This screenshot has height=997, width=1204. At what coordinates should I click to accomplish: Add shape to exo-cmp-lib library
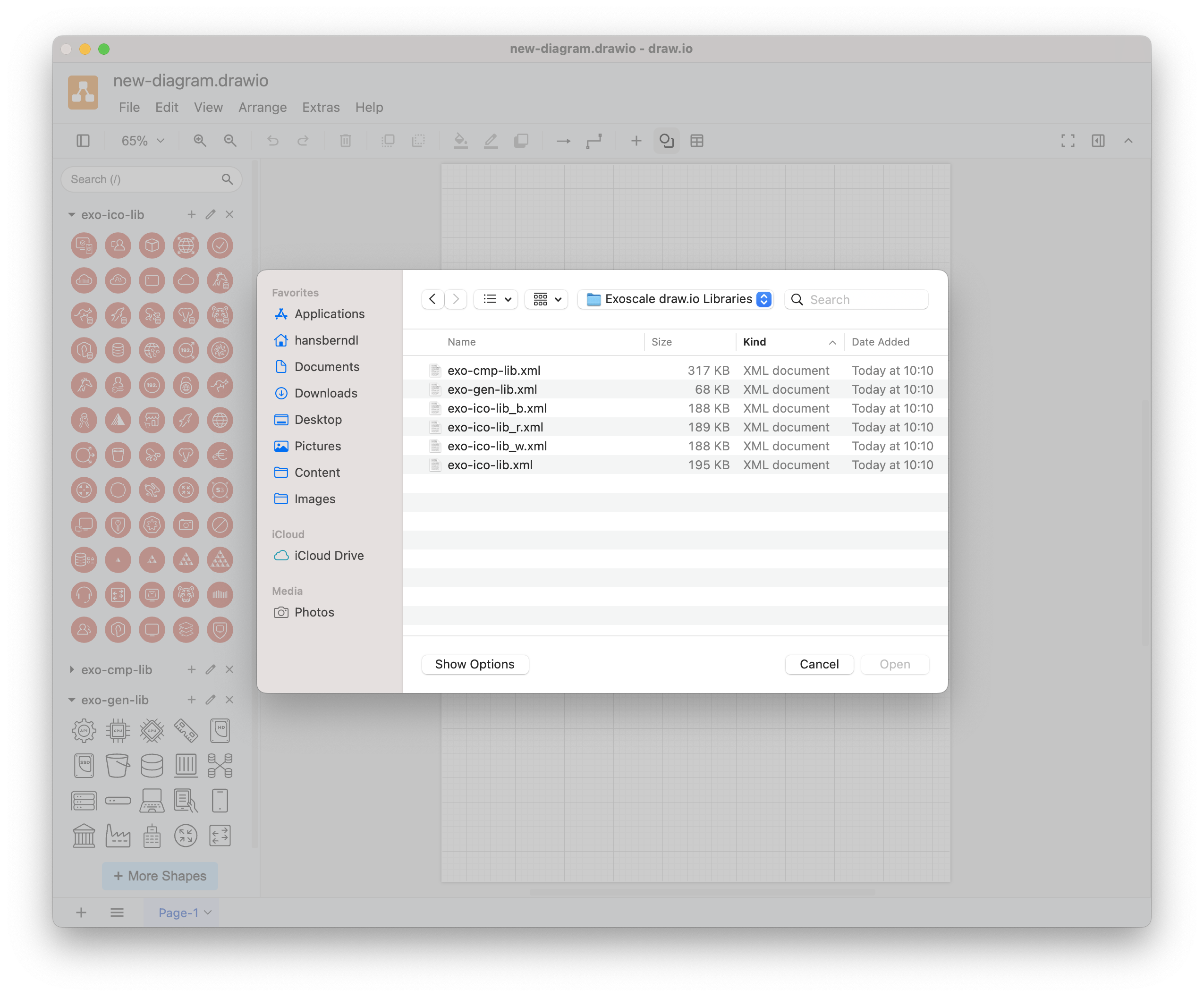click(192, 669)
